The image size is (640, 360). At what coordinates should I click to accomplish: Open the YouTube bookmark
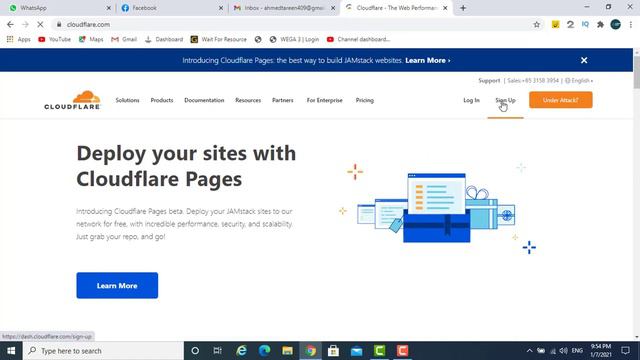pos(54,40)
